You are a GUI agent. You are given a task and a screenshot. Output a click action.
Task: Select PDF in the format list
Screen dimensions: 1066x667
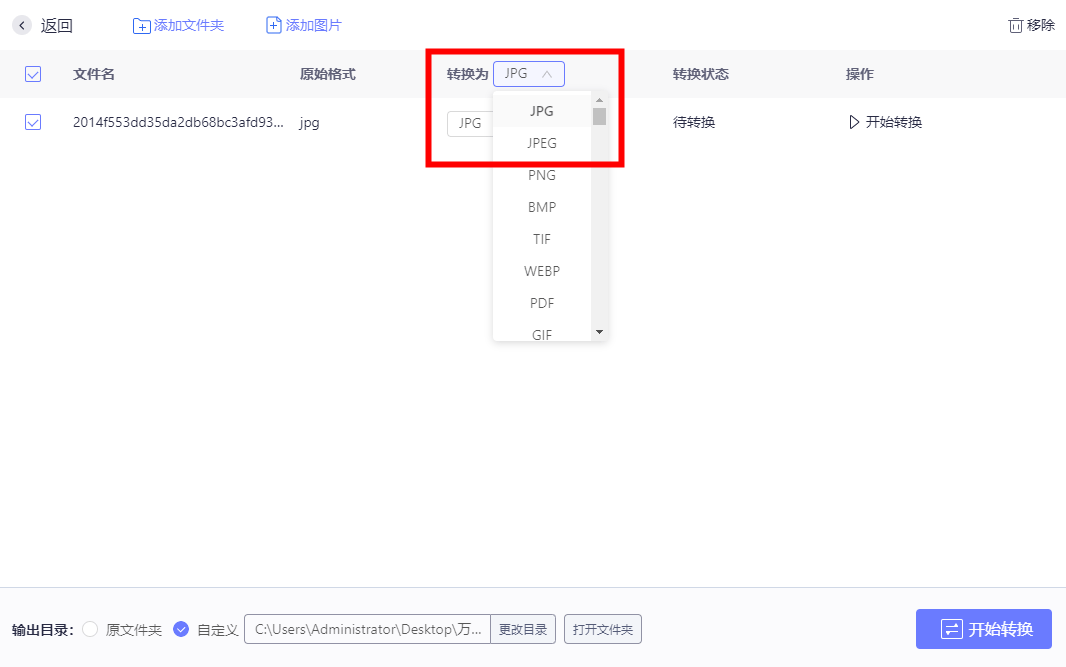[x=542, y=303]
